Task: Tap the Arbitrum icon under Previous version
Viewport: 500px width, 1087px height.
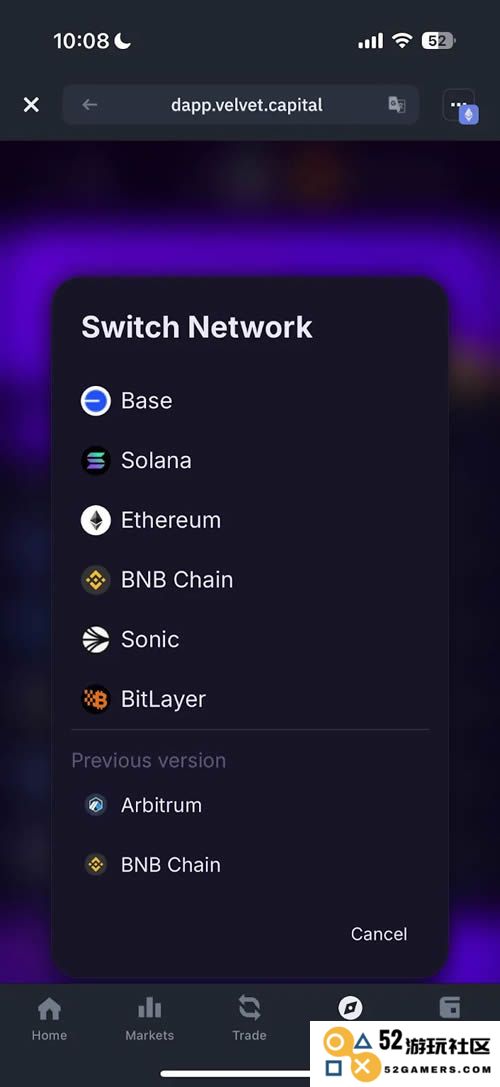Action: tap(96, 805)
